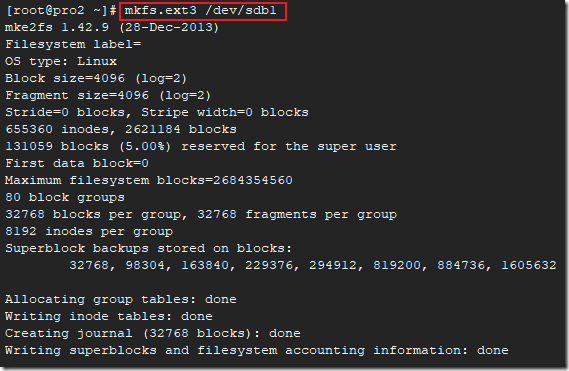The height and width of the screenshot is (371, 569).
Task: Click the Fragment size=4096 line
Action: [108, 95]
